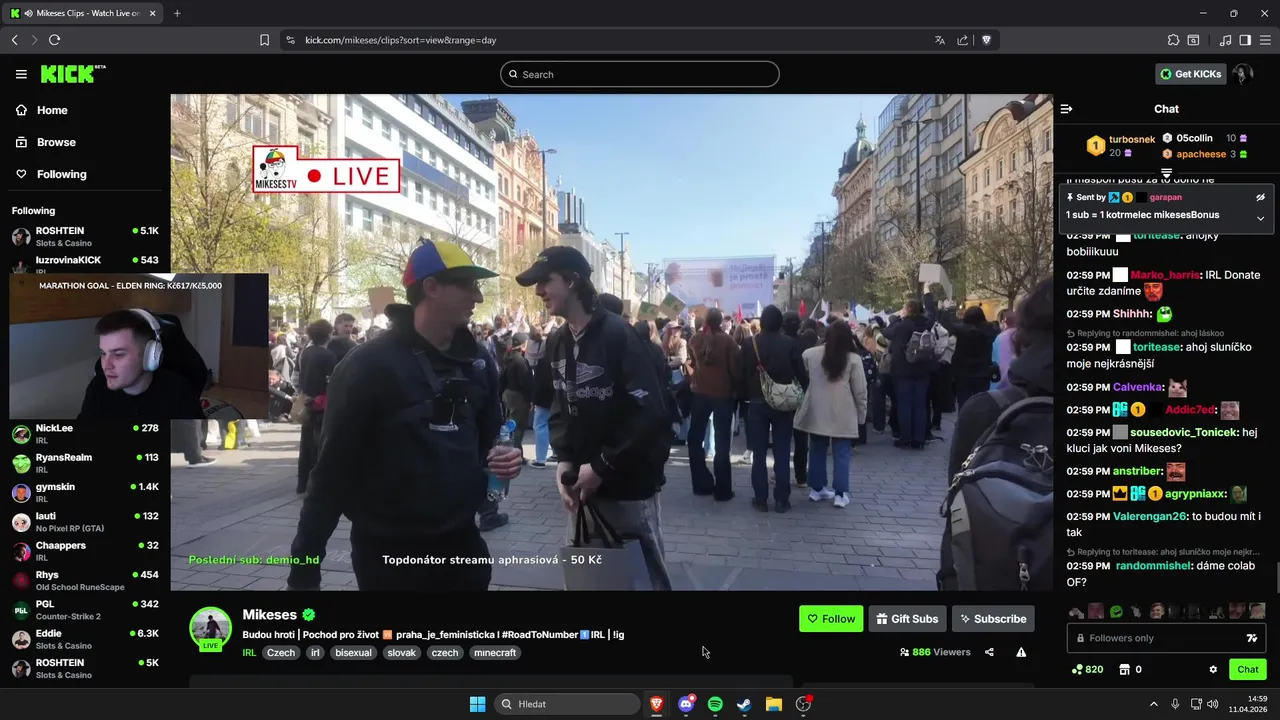Open the channel points 820 balance

[1087, 670]
